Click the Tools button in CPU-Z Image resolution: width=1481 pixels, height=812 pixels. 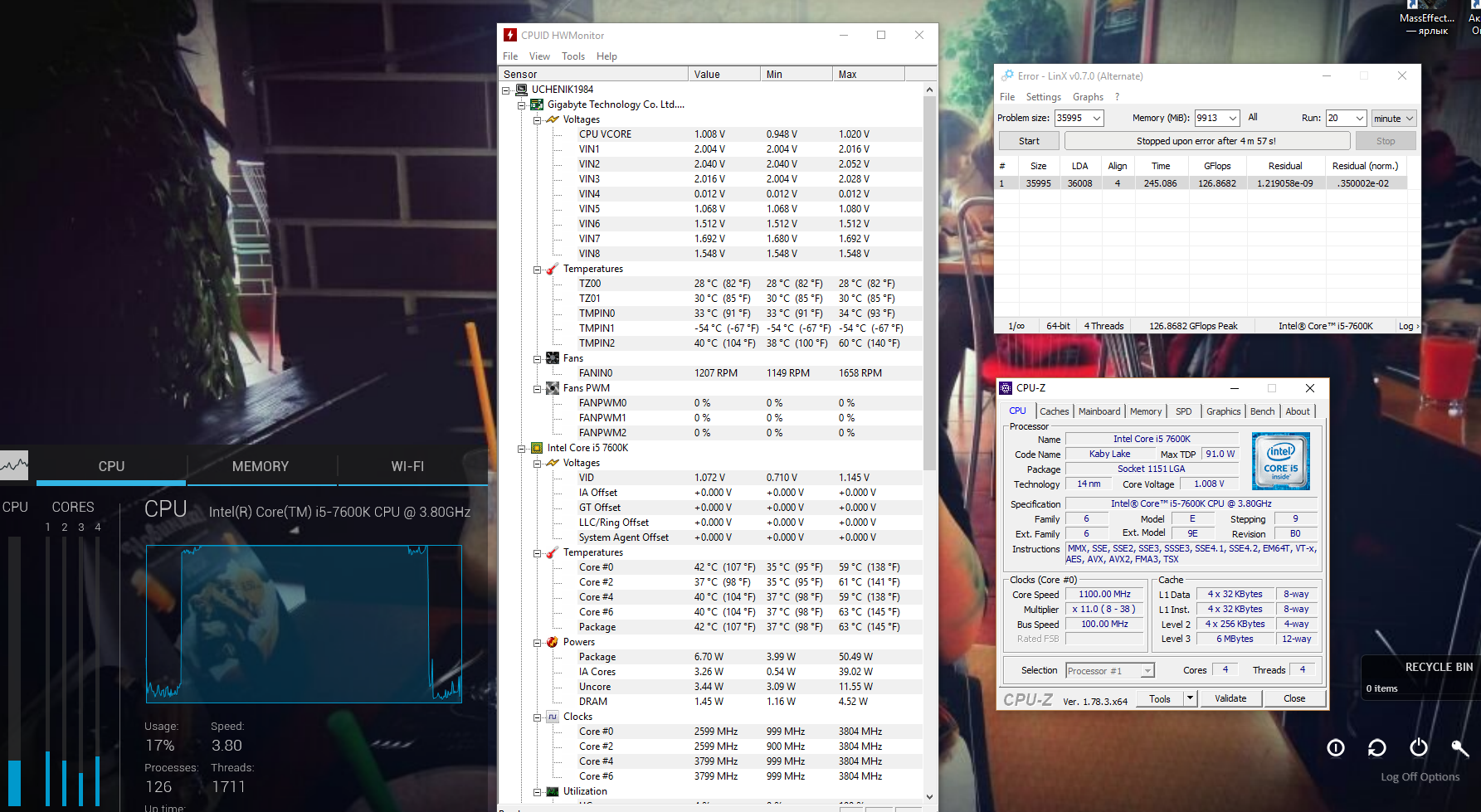(1160, 698)
